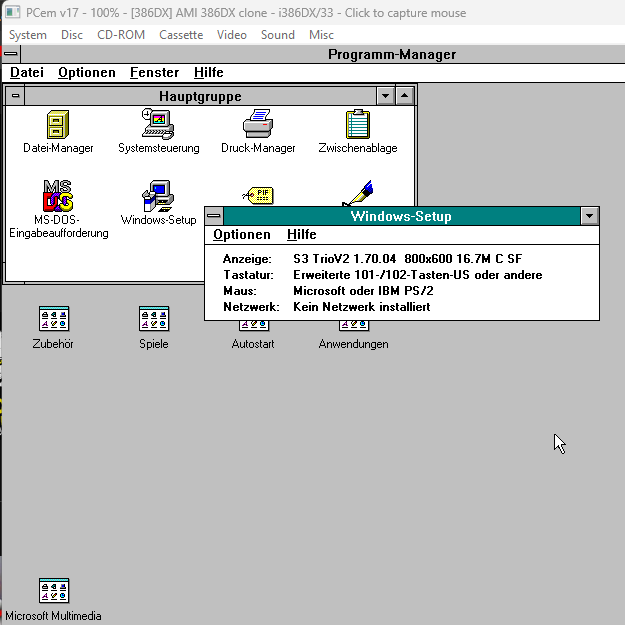This screenshot has height=625, width=625.
Task: Click the PCem window app icon
Action: click(12, 12)
